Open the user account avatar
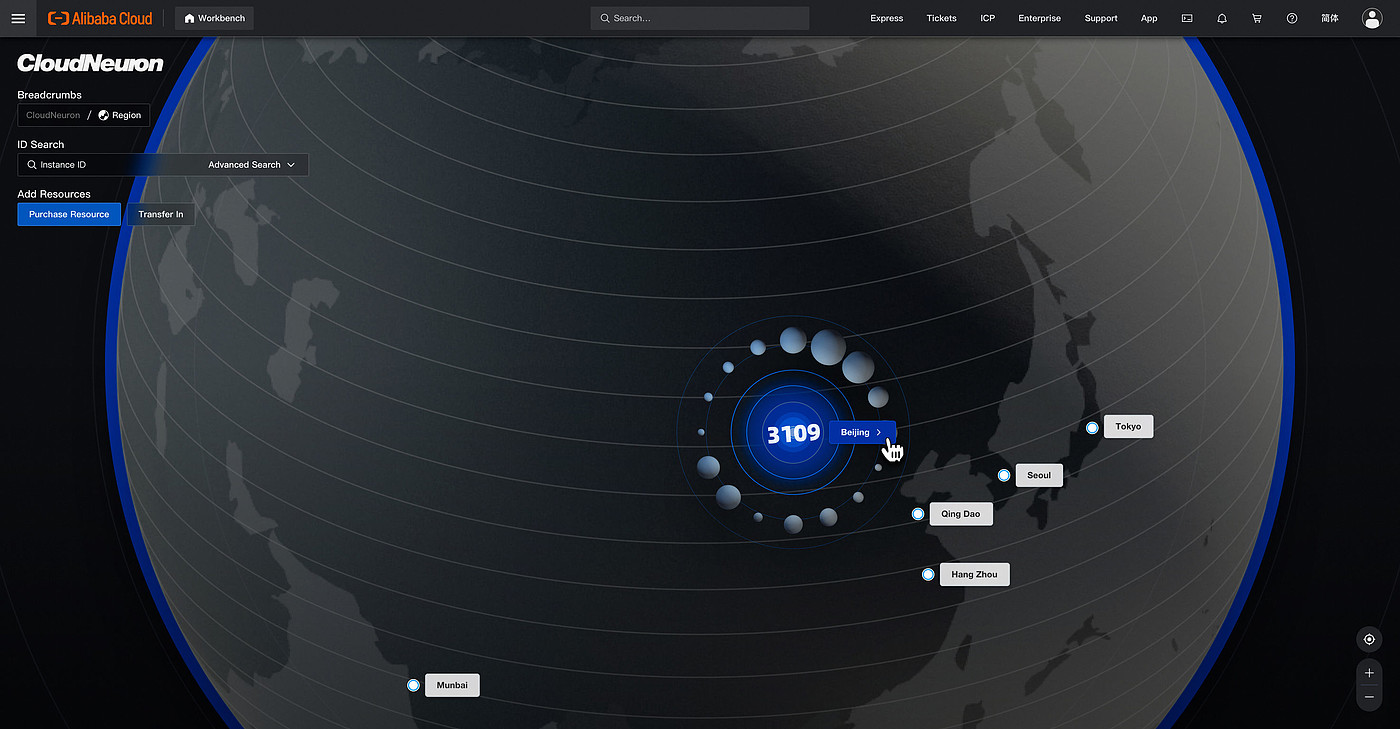Screen dimensions: 1400x729 (1372, 18)
